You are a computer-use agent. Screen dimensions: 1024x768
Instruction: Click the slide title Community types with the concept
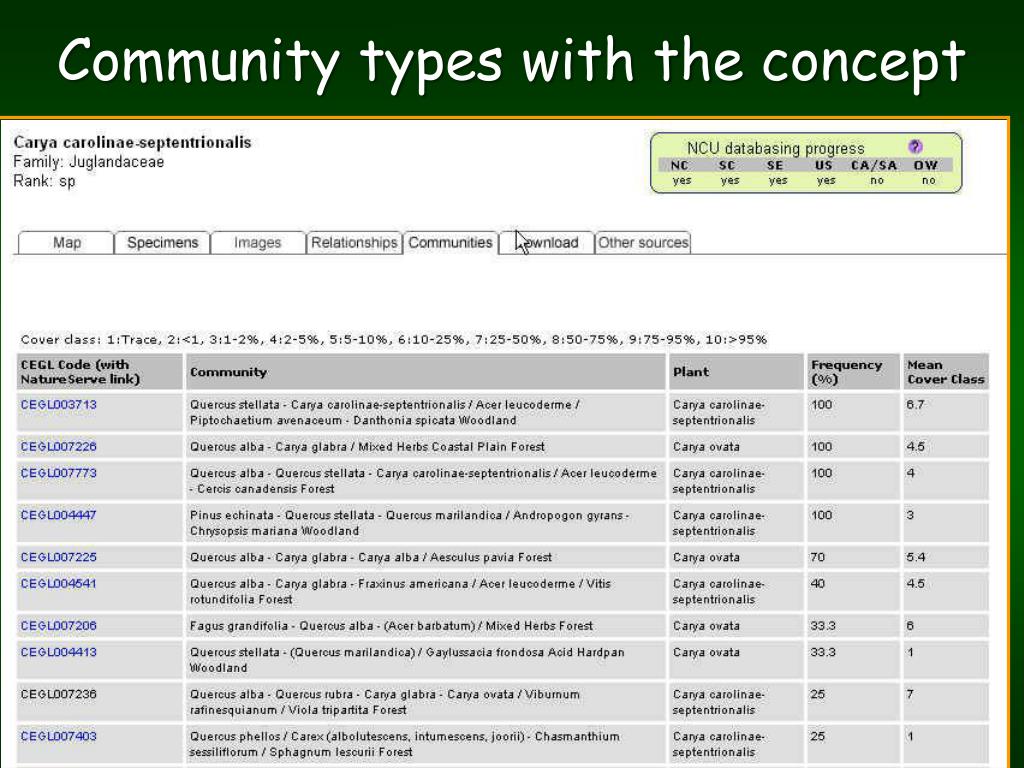click(x=511, y=61)
